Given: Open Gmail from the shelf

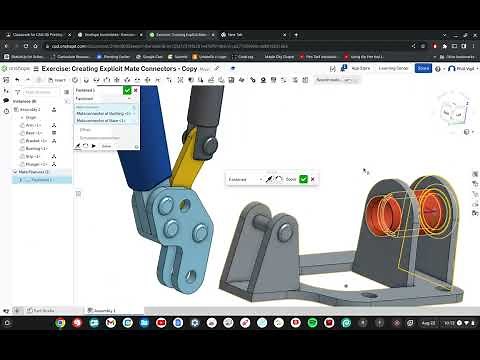Looking at the screenshot, I should pyautogui.click(x=111, y=323).
